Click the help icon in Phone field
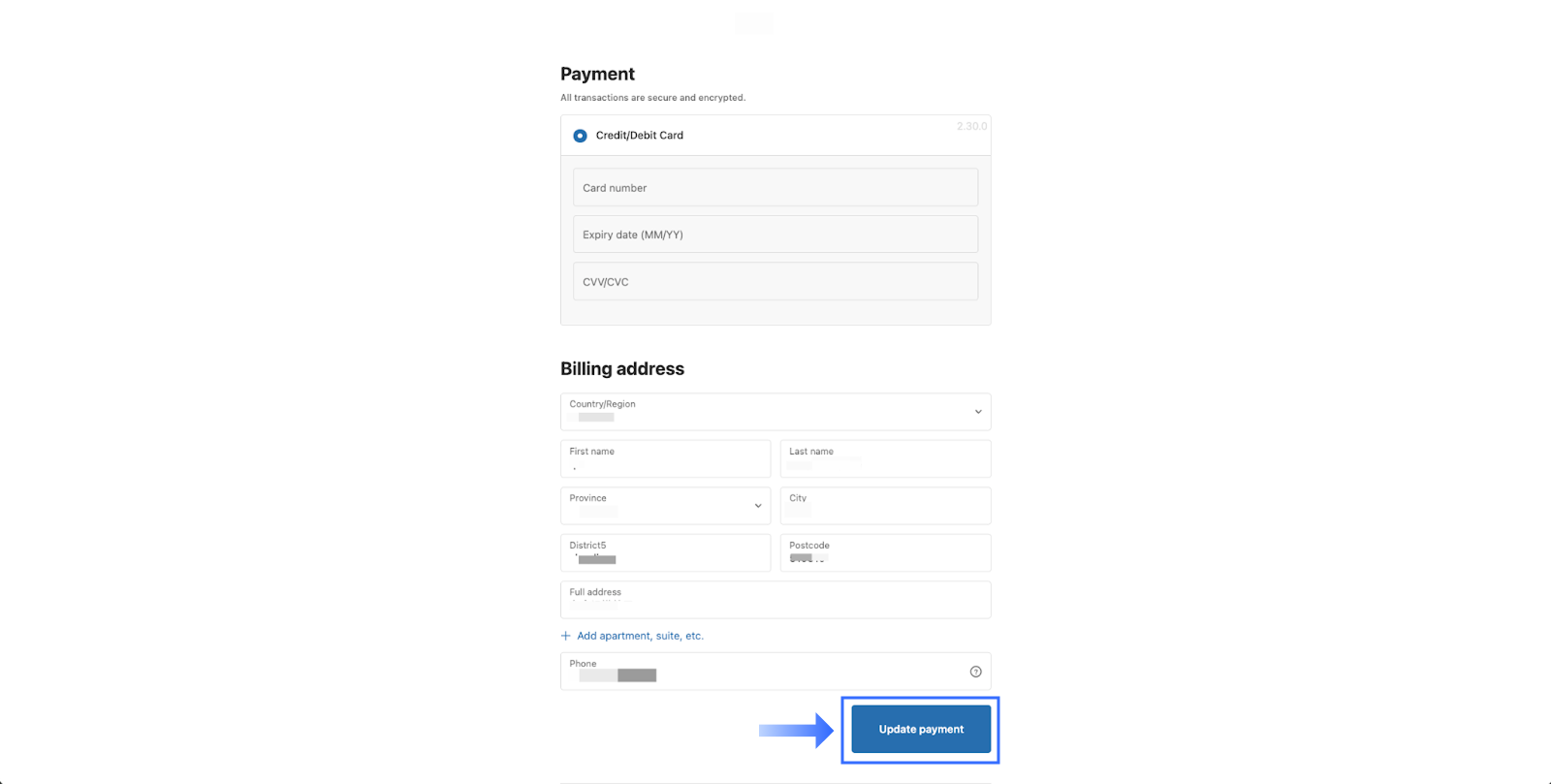The height and width of the screenshot is (784, 1551). pyautogui.click(x=975, y=672)
